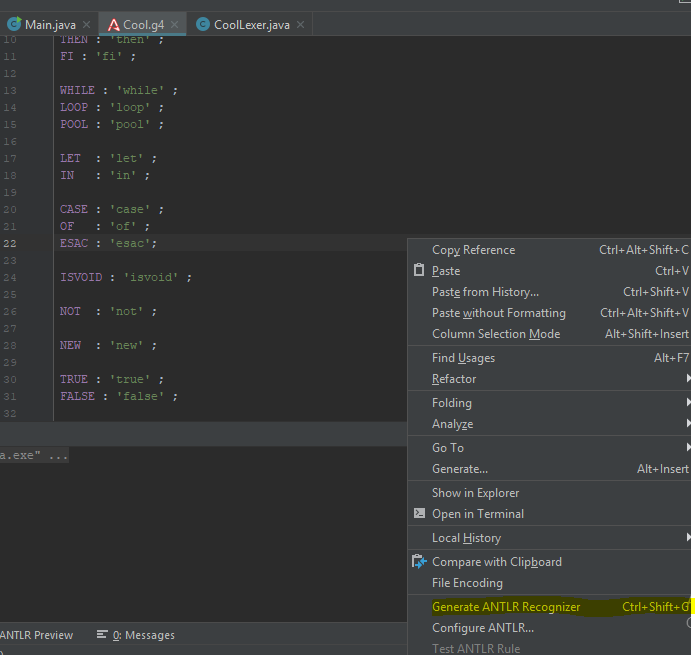Close the Cool.g4 editor tab
Screen dimensions: 695x655
tap(176, 24)
